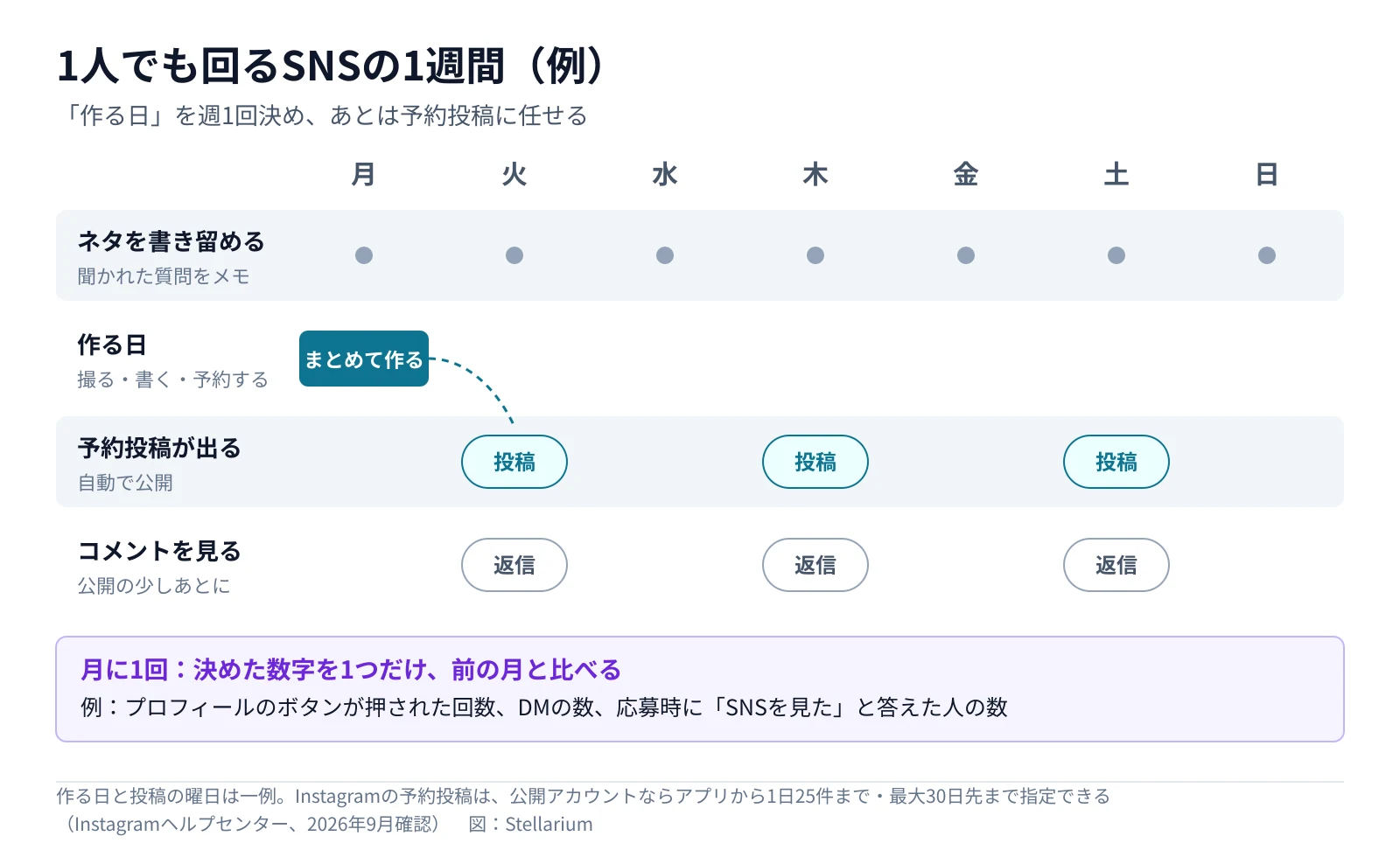1400x864 pixels.
Task: Click the row label ネタを書き留める
Action: [x=171, y=241]
